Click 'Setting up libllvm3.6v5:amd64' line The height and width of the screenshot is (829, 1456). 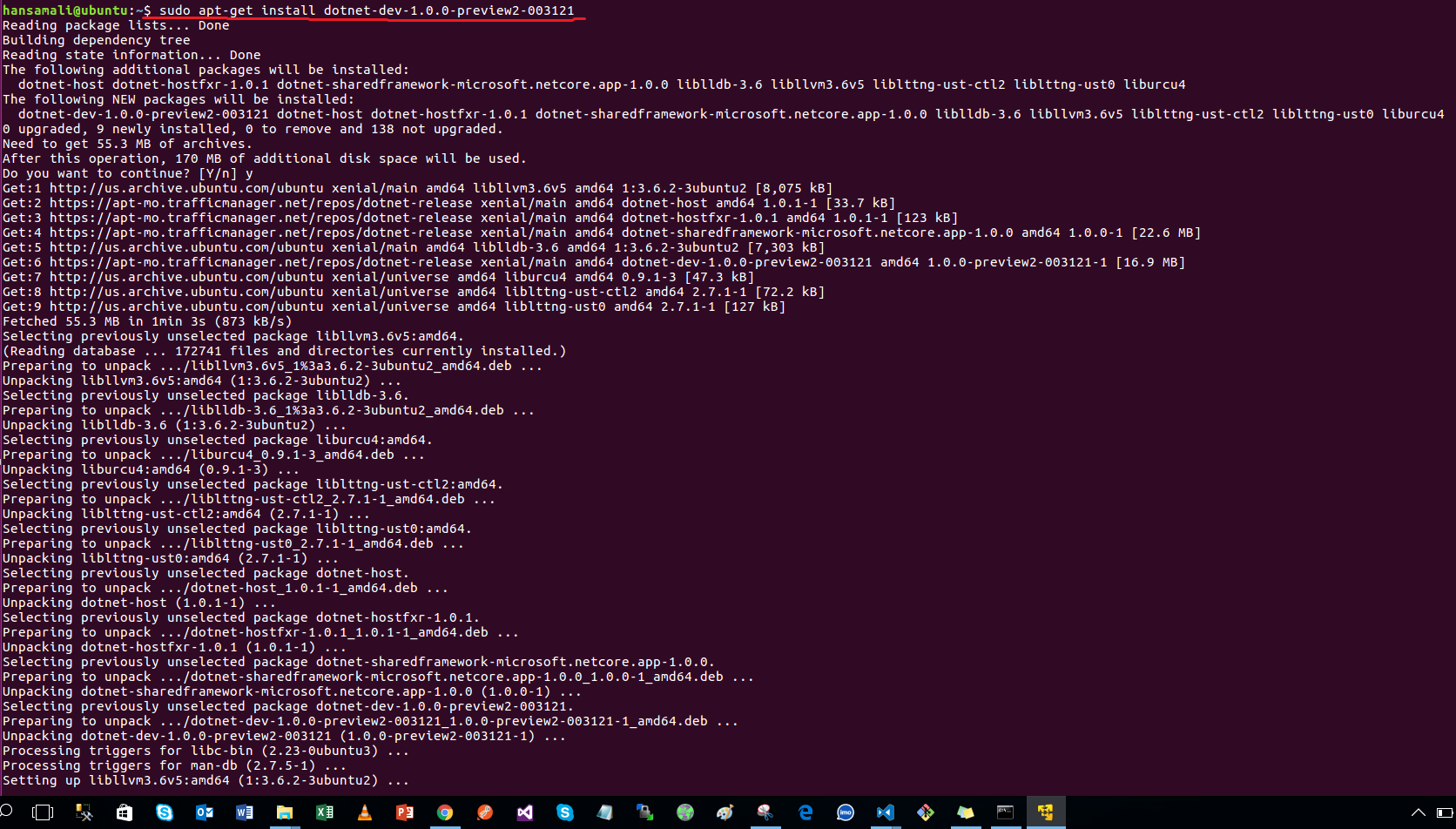[x=206, y=780]
